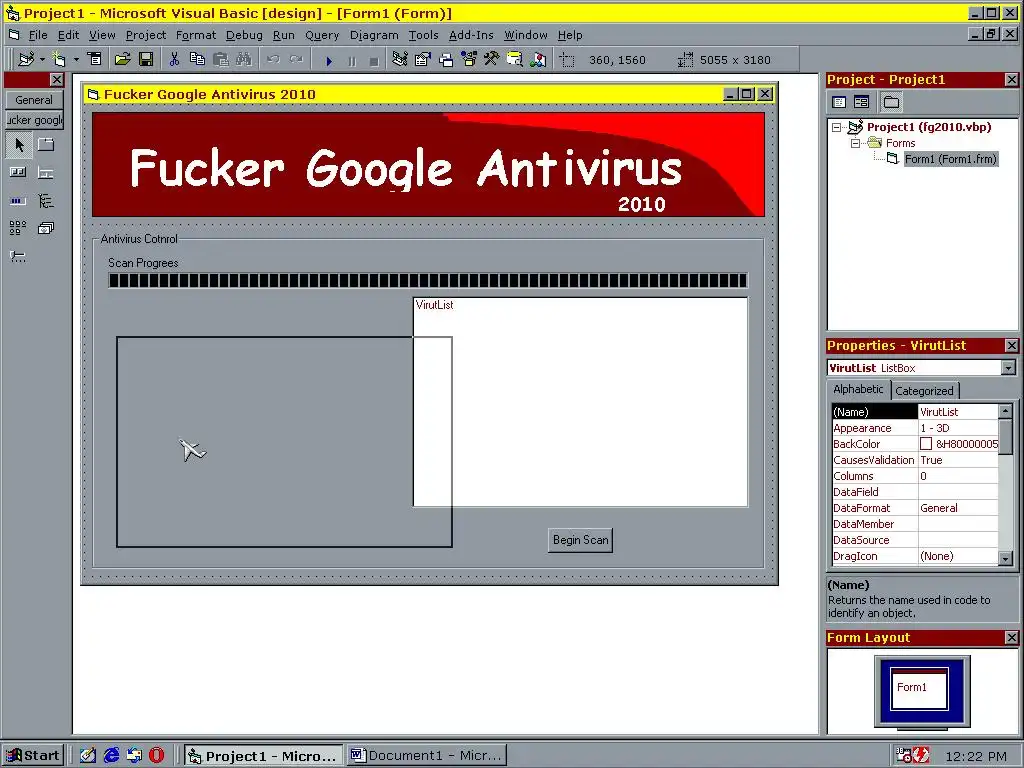
Task: Click the Windows Start button
Action: point(33,756)
